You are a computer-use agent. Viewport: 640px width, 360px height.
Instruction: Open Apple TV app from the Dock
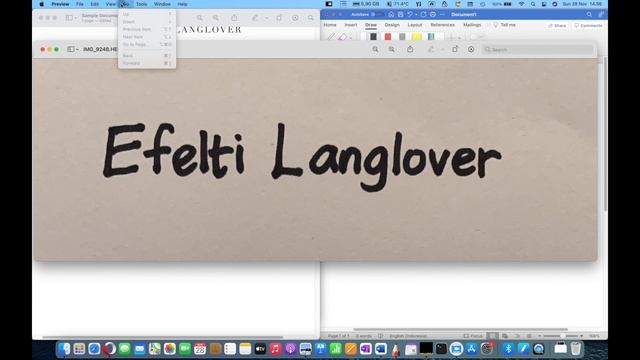[260, 349]
